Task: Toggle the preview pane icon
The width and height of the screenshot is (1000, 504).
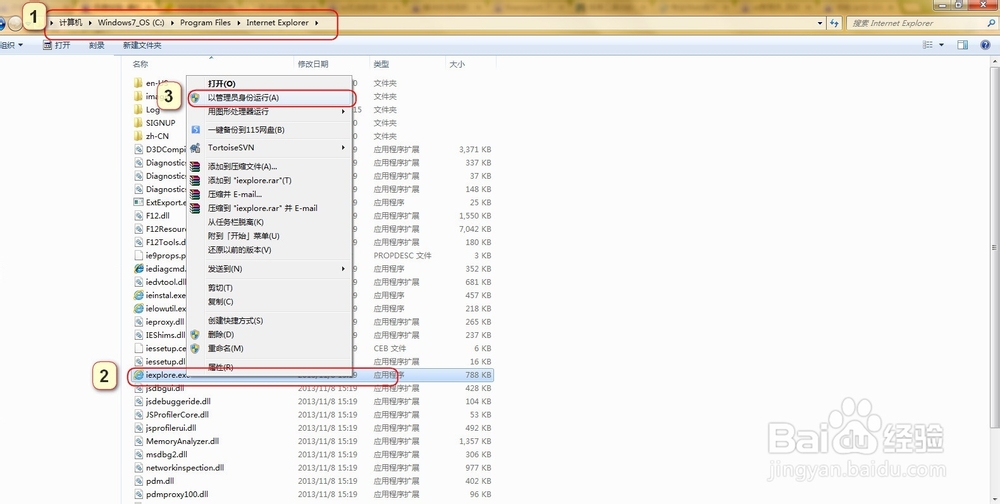Action: click(x=962, y=45)
